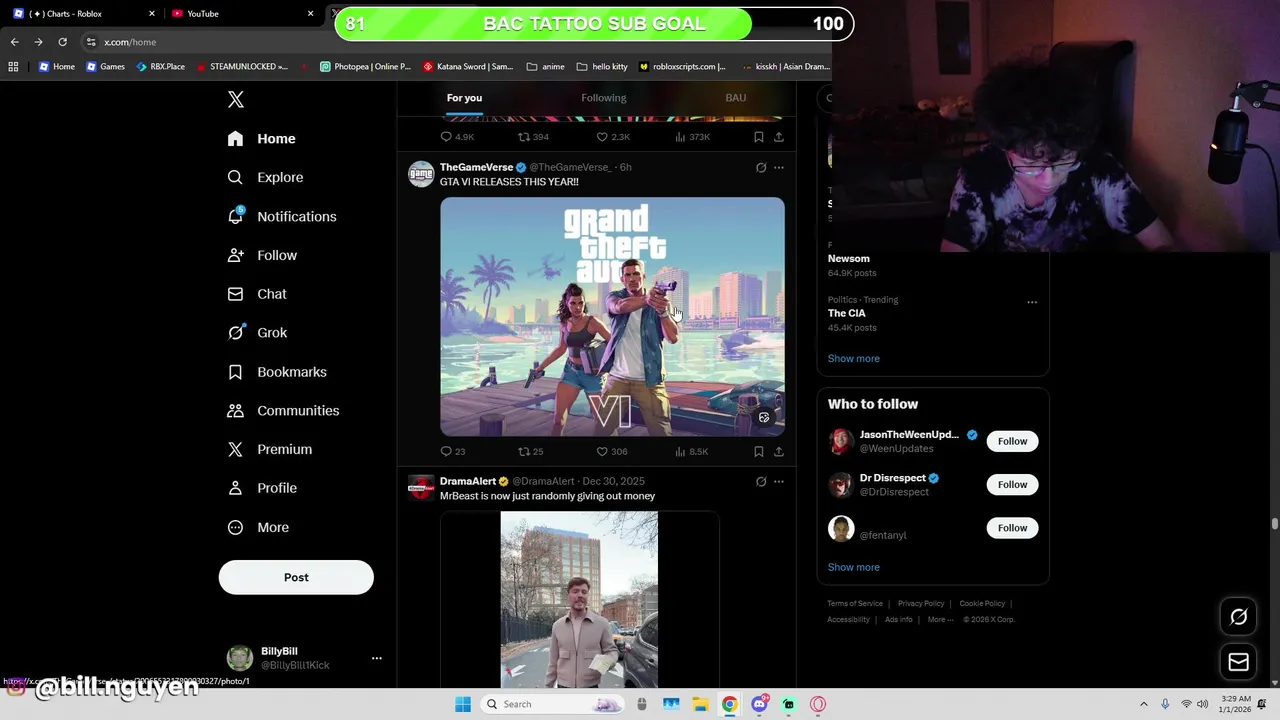This screenshot has width=1280, height=720.
Task: Open the anime bookmarks folder
Action: pyautogui.click(x=545, y=67)
